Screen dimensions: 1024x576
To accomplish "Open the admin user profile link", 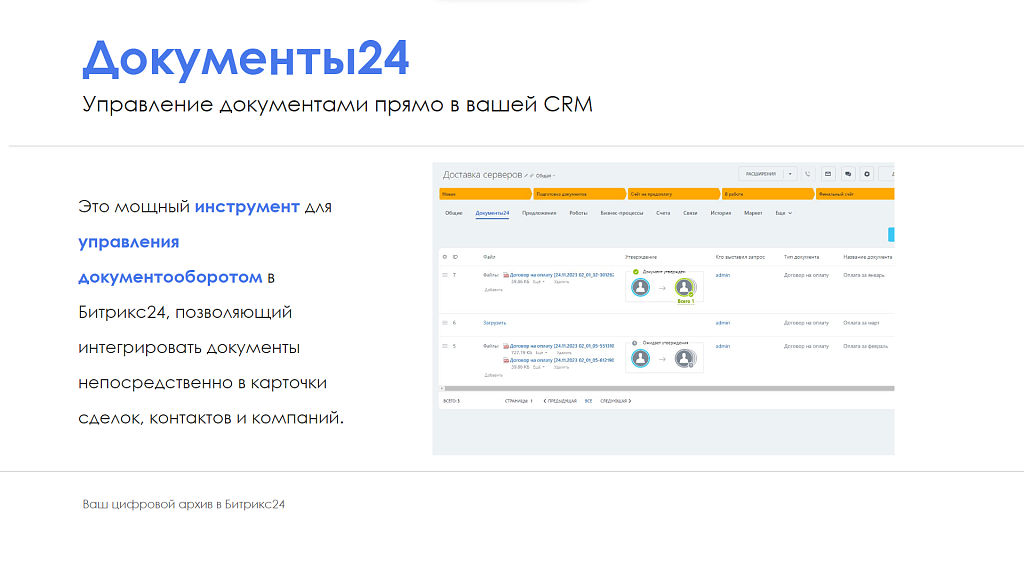I will click(x=722, y=274).
